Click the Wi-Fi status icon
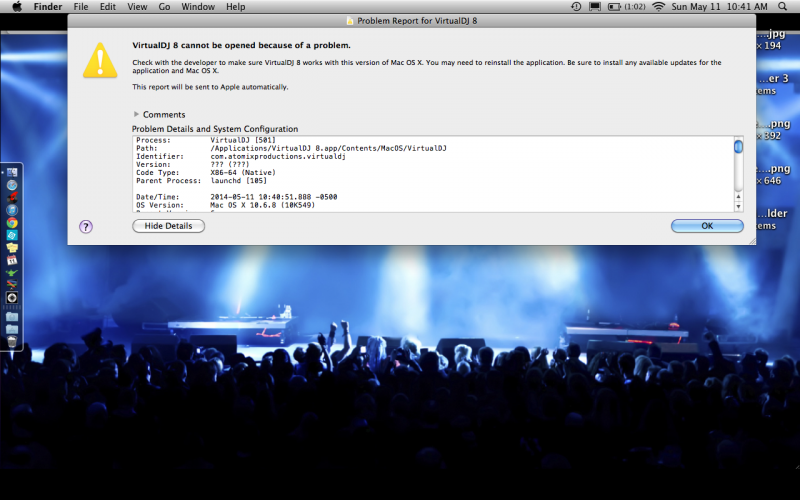 click(659, 7)
